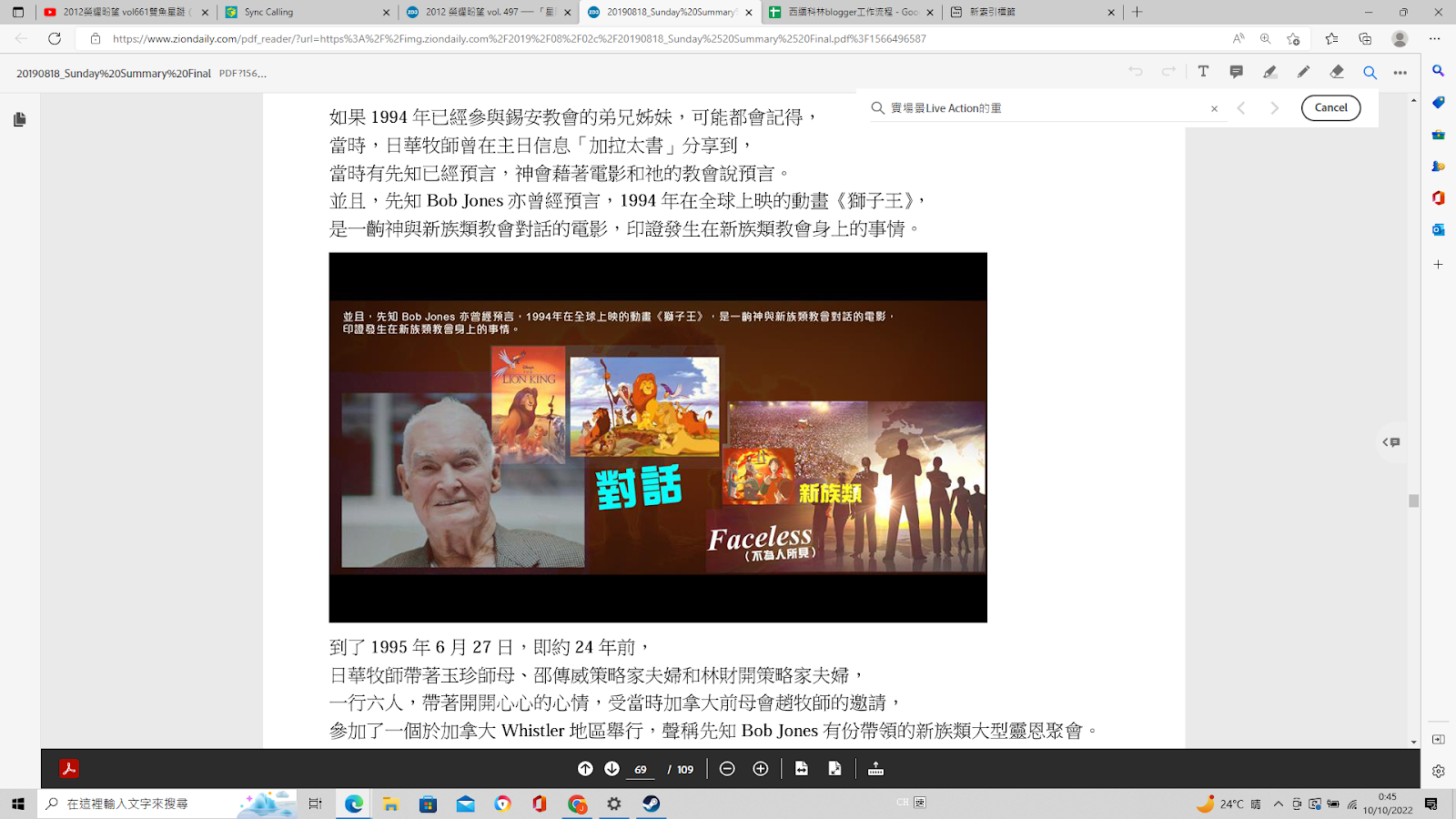The height and width of the screenshot is (819, 1456).
Task: Click the hide toolbar icon in bottom bar
Action: [x=875, y=769]
